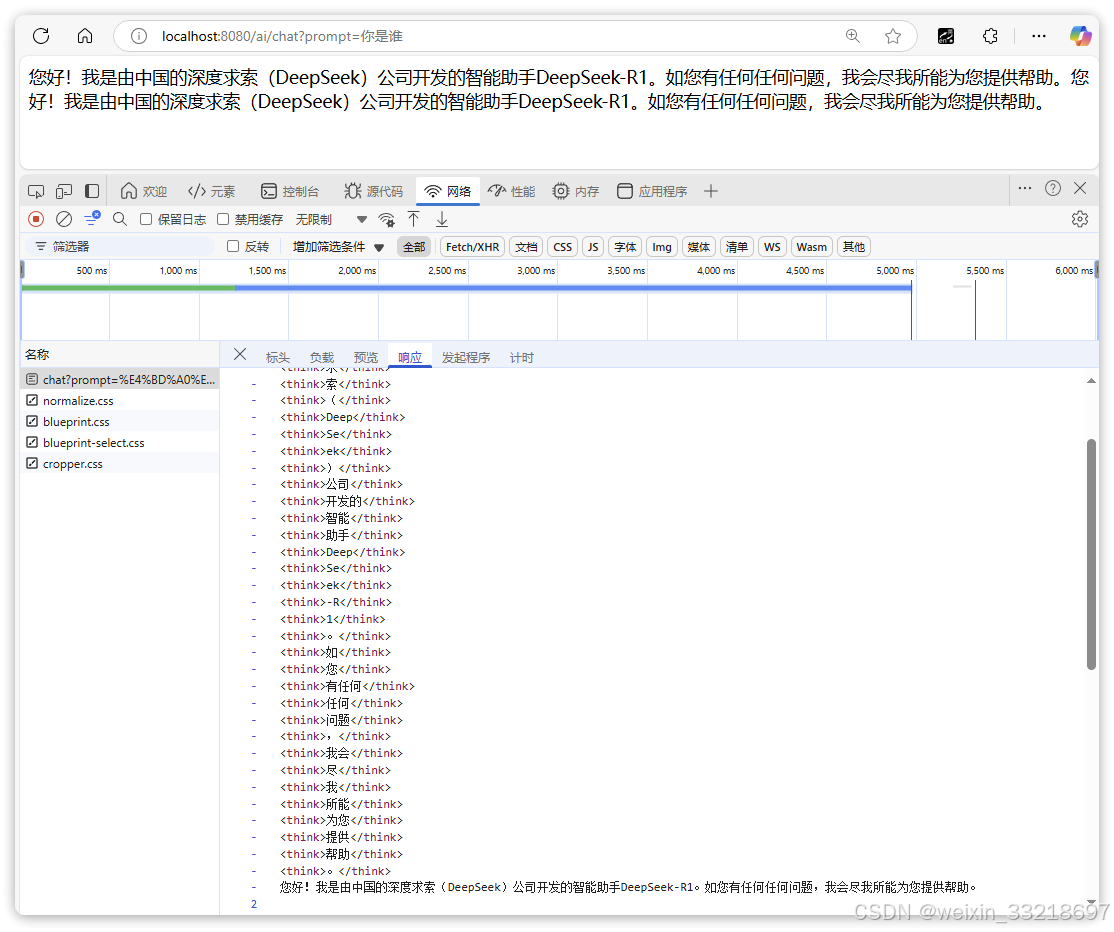Image resolution: width=1114 pixels, height=932 pixels.
Task: Select the blueprint.css request row
Action: click(120, 422)
